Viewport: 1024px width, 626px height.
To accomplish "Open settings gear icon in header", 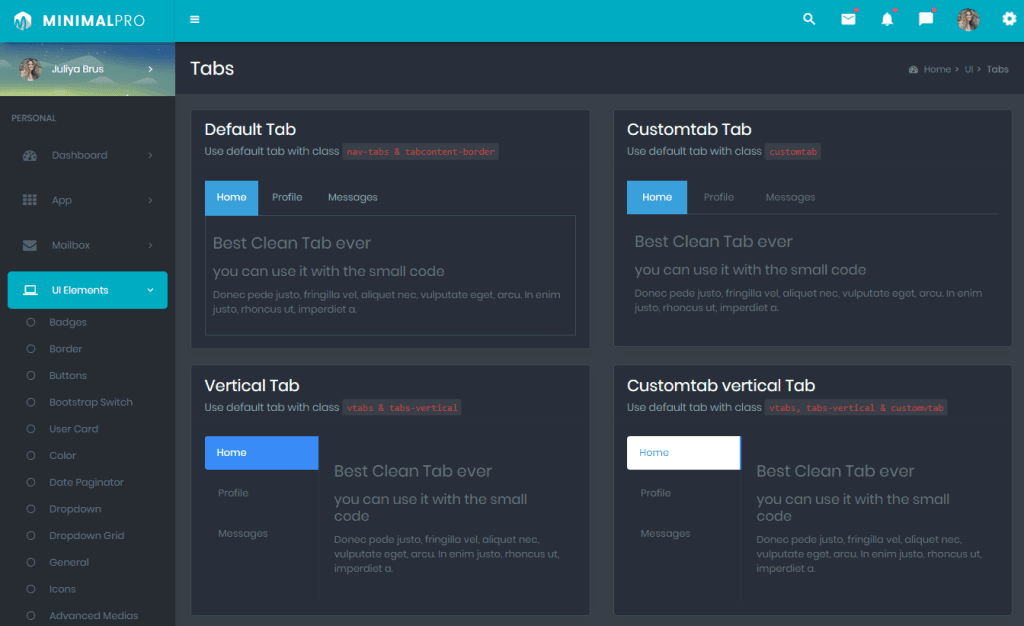I will click(1009, 19).
